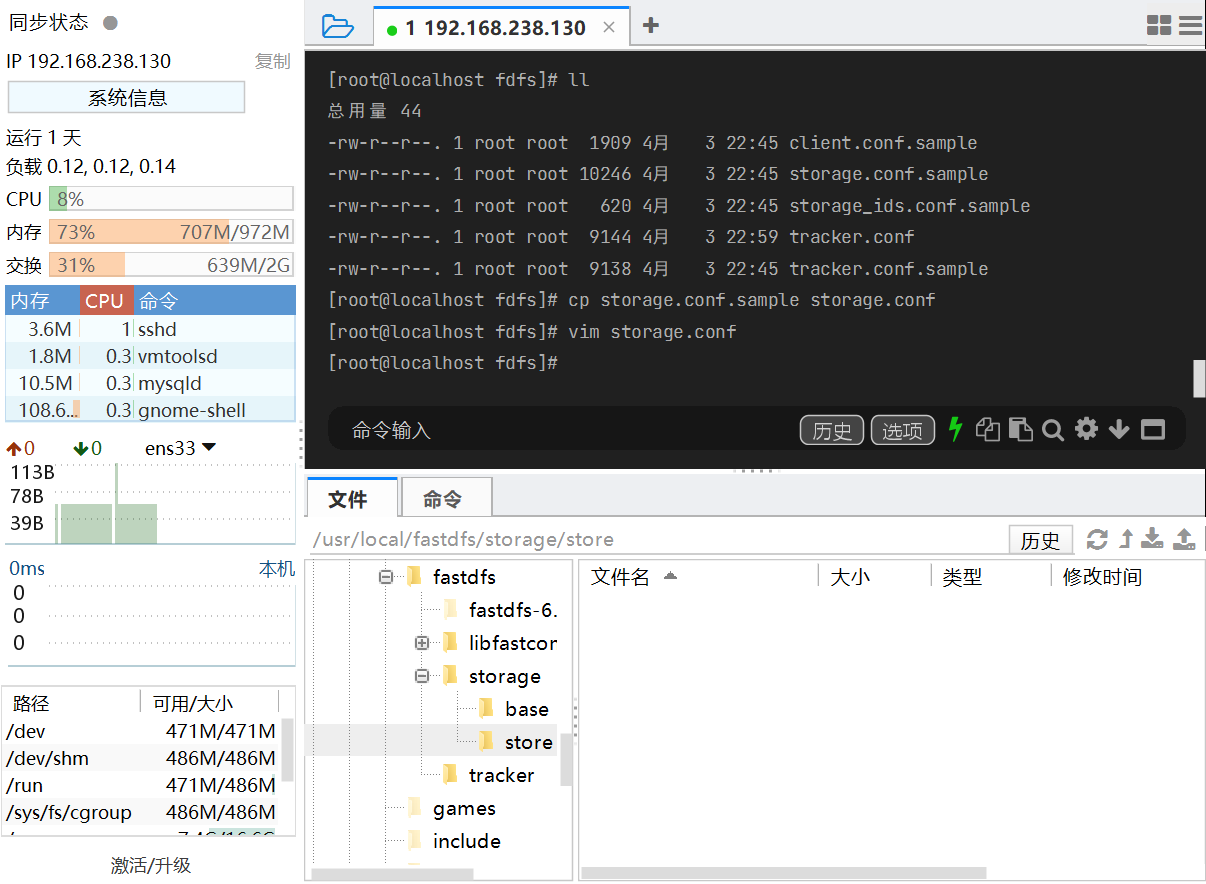Refresh the file list
The height and width of the screenshot is (884, 1206).
pyautogui.click(x=1097, y=540)
